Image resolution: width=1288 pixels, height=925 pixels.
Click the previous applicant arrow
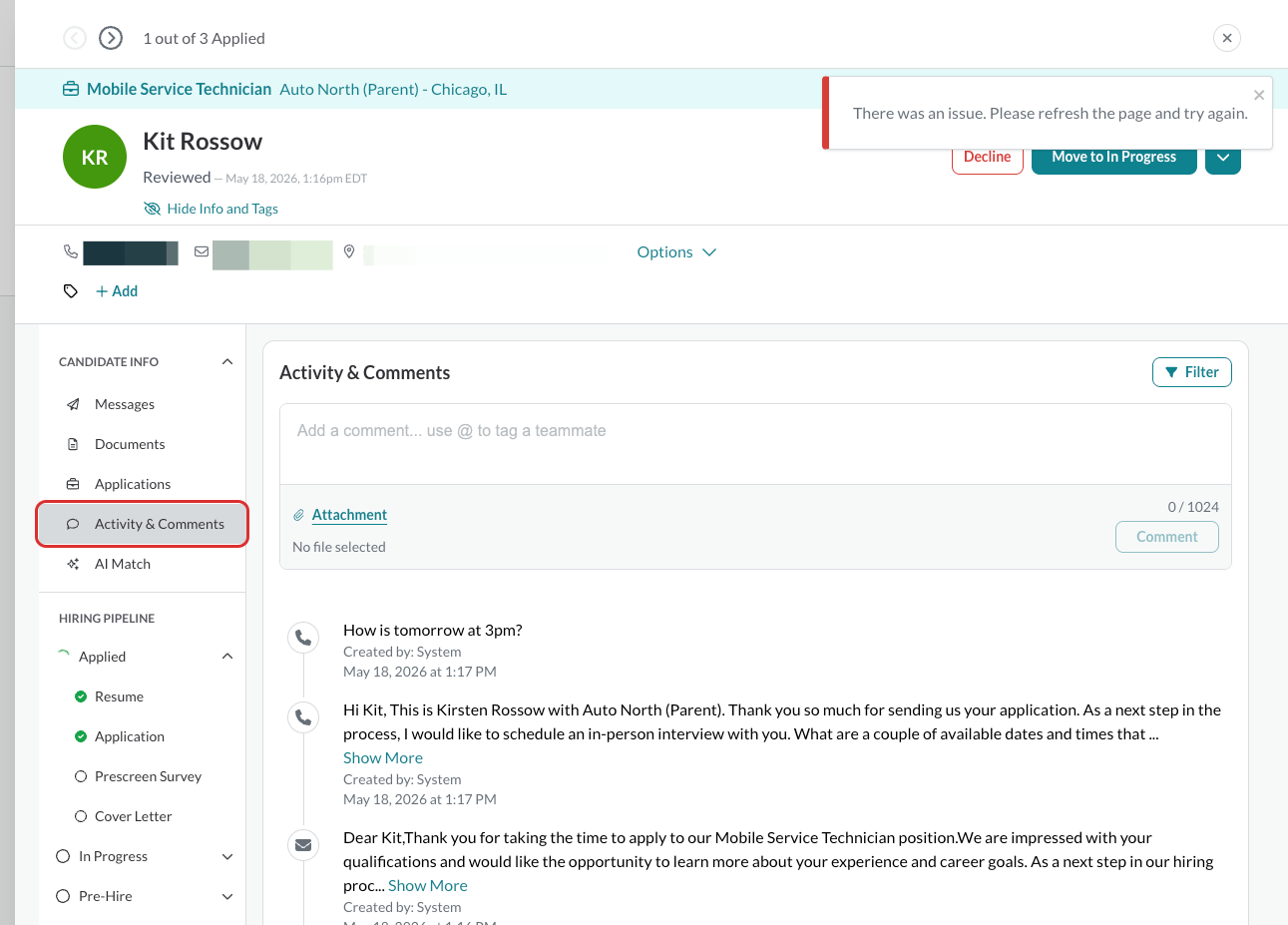(x=75, y=38)
